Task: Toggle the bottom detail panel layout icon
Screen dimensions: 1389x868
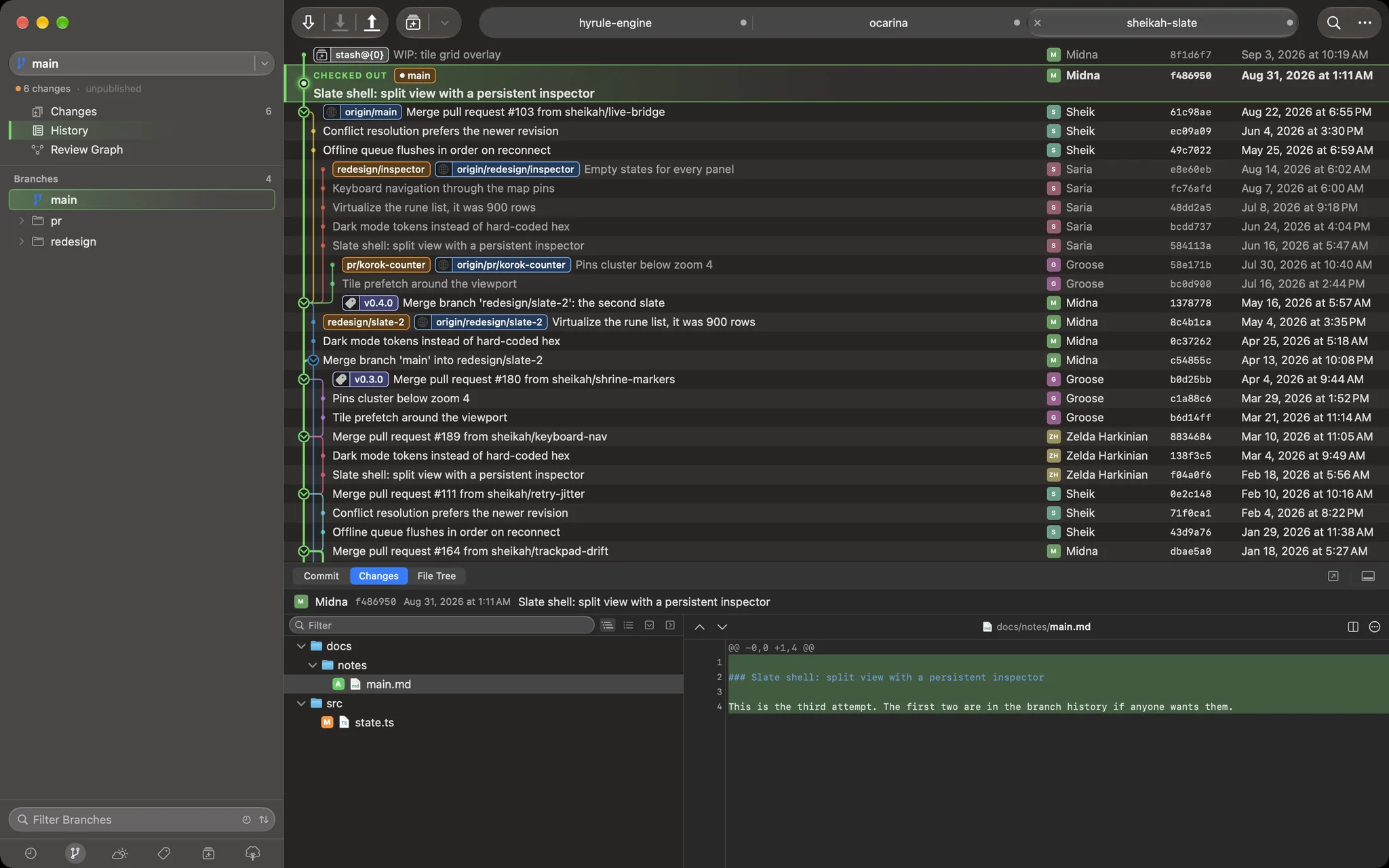Action: 1368,576
